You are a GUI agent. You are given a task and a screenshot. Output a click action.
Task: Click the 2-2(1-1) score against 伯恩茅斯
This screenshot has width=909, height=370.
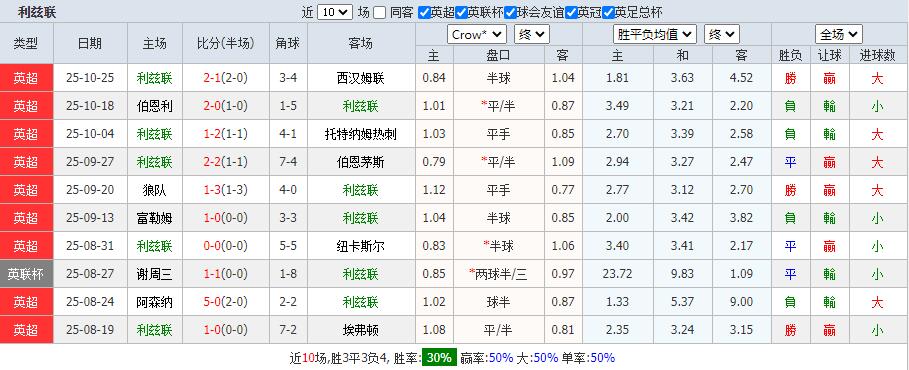click(x=226, y=162)
